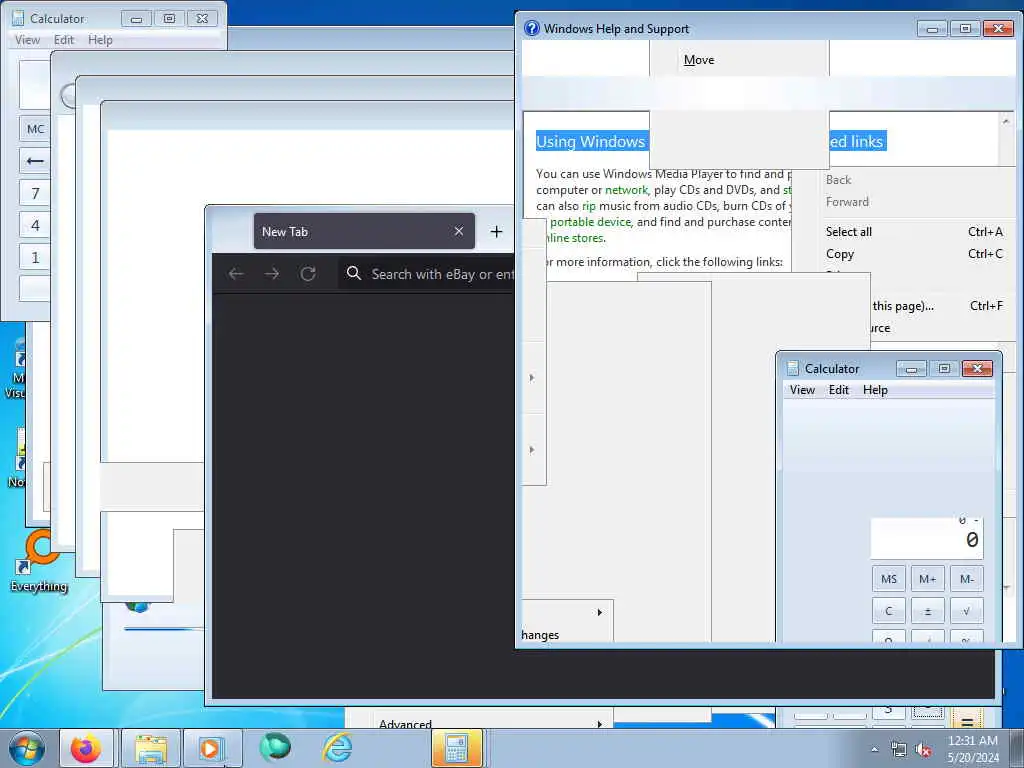Viewport: 1024px width, 768px height.
Task: Click the MC button in Calculator
Action: [35, 129]
